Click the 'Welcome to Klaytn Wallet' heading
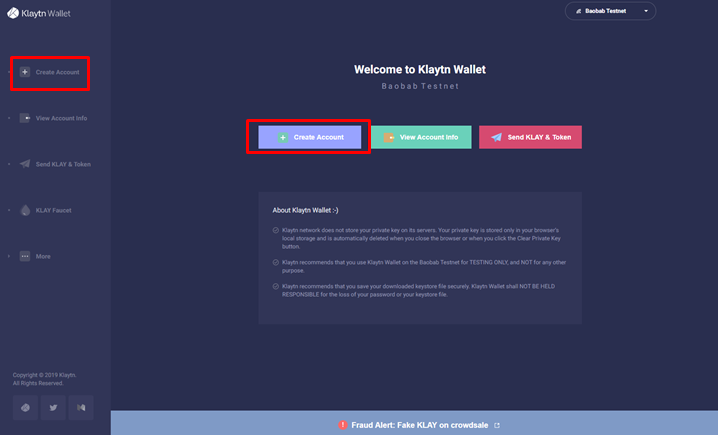Screen dimensions: 718x435 [x=420, y=70]
